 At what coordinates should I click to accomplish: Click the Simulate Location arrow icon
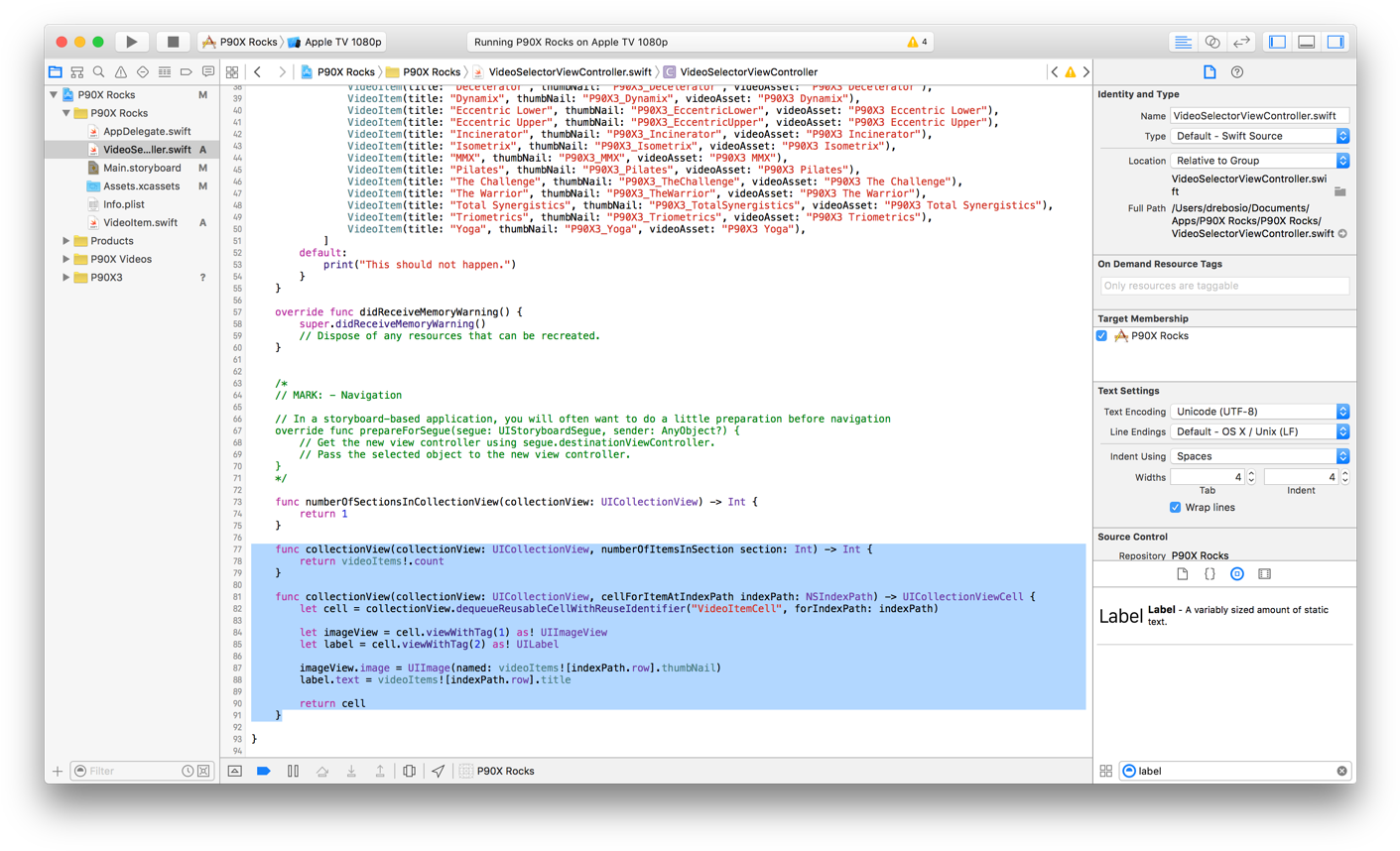438,771
